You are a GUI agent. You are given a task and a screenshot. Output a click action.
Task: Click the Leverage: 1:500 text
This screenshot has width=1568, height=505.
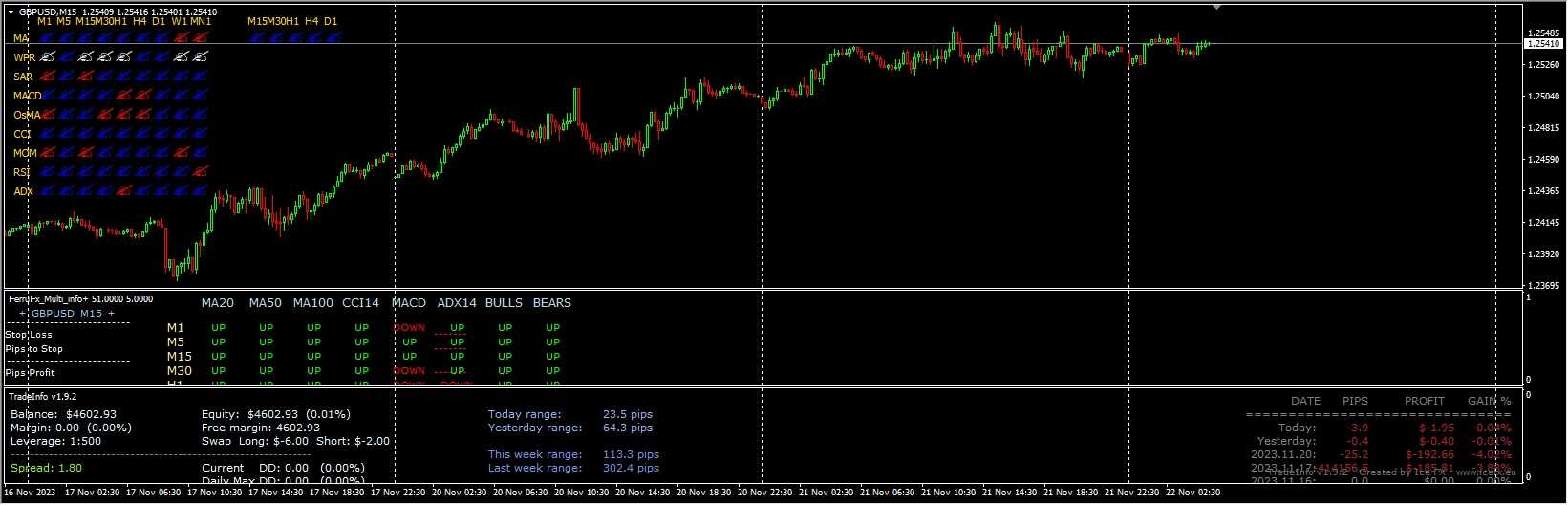click(x=56, y=442)
